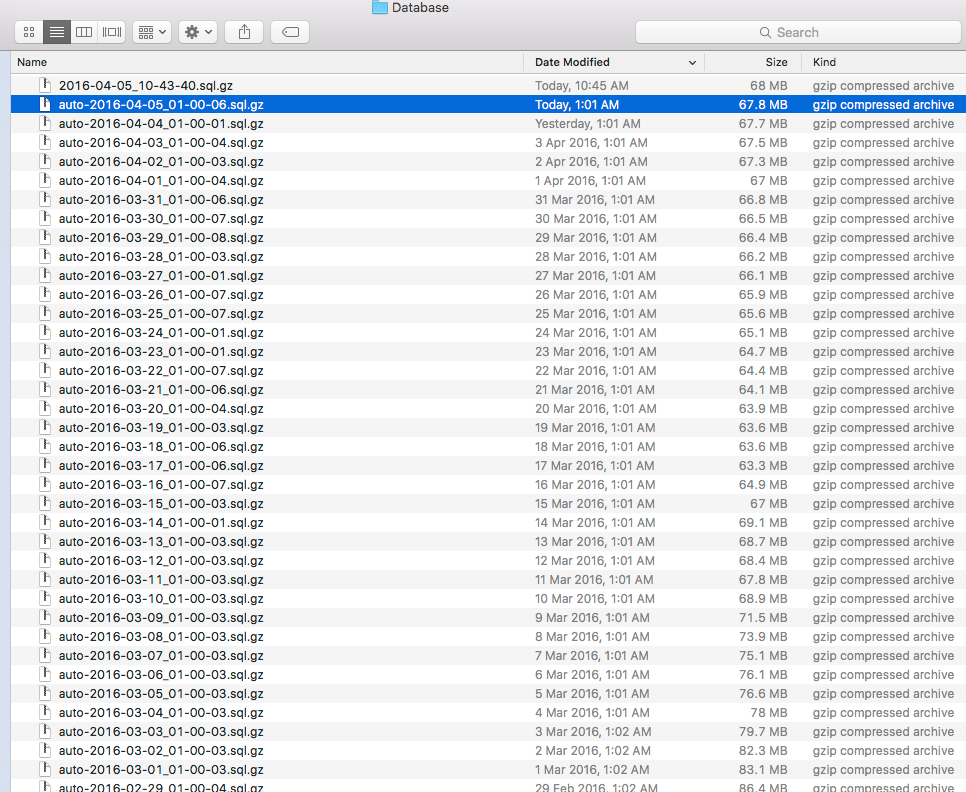Switch to list view in Finder toolbar
Image resolution: width=966 pixels, height=792 pixels.
(x=57, y=32)
